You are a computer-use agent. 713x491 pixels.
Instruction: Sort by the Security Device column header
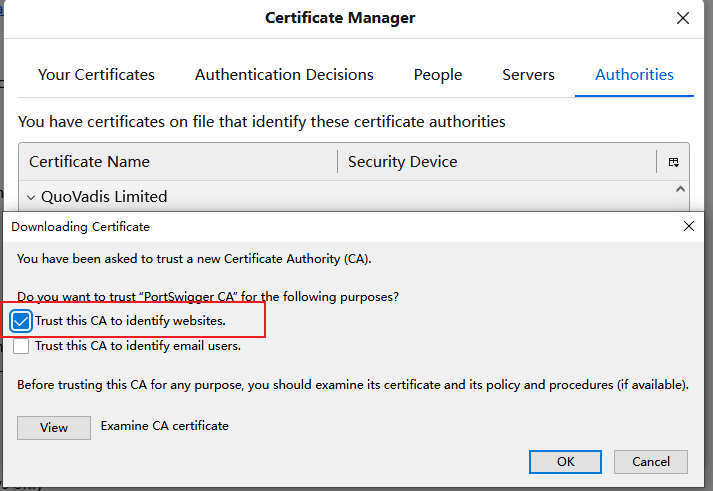[497, 162]
